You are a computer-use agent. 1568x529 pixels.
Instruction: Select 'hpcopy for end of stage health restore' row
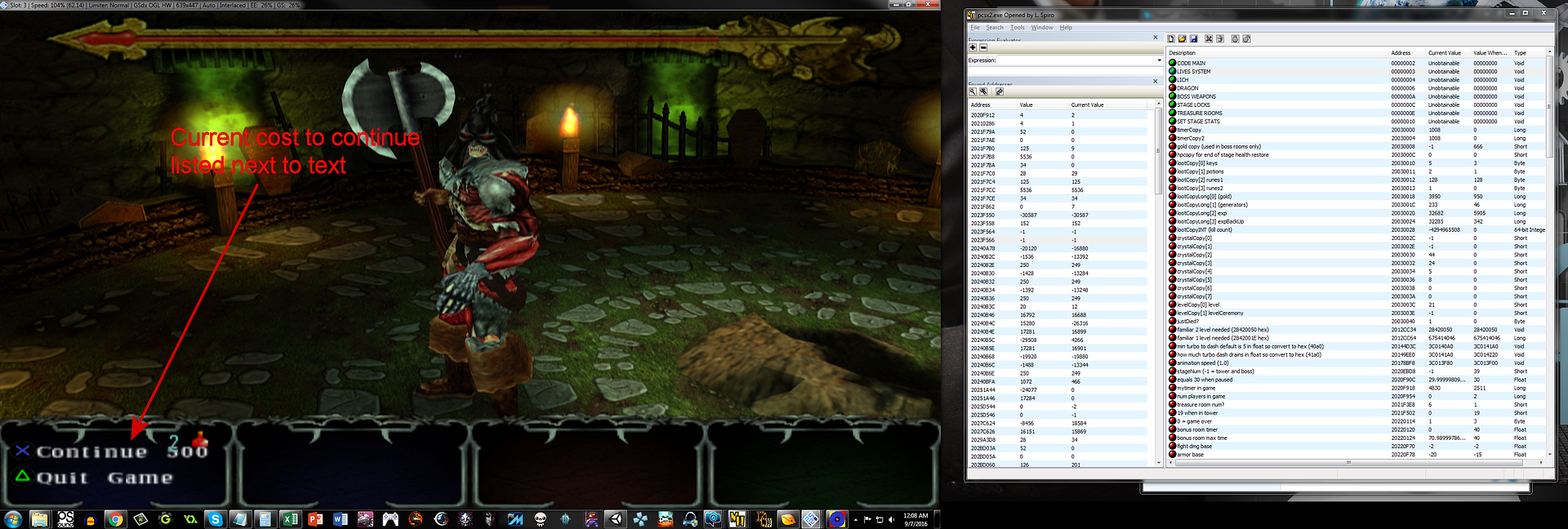pyautogui.click(x=1356, y=154)
